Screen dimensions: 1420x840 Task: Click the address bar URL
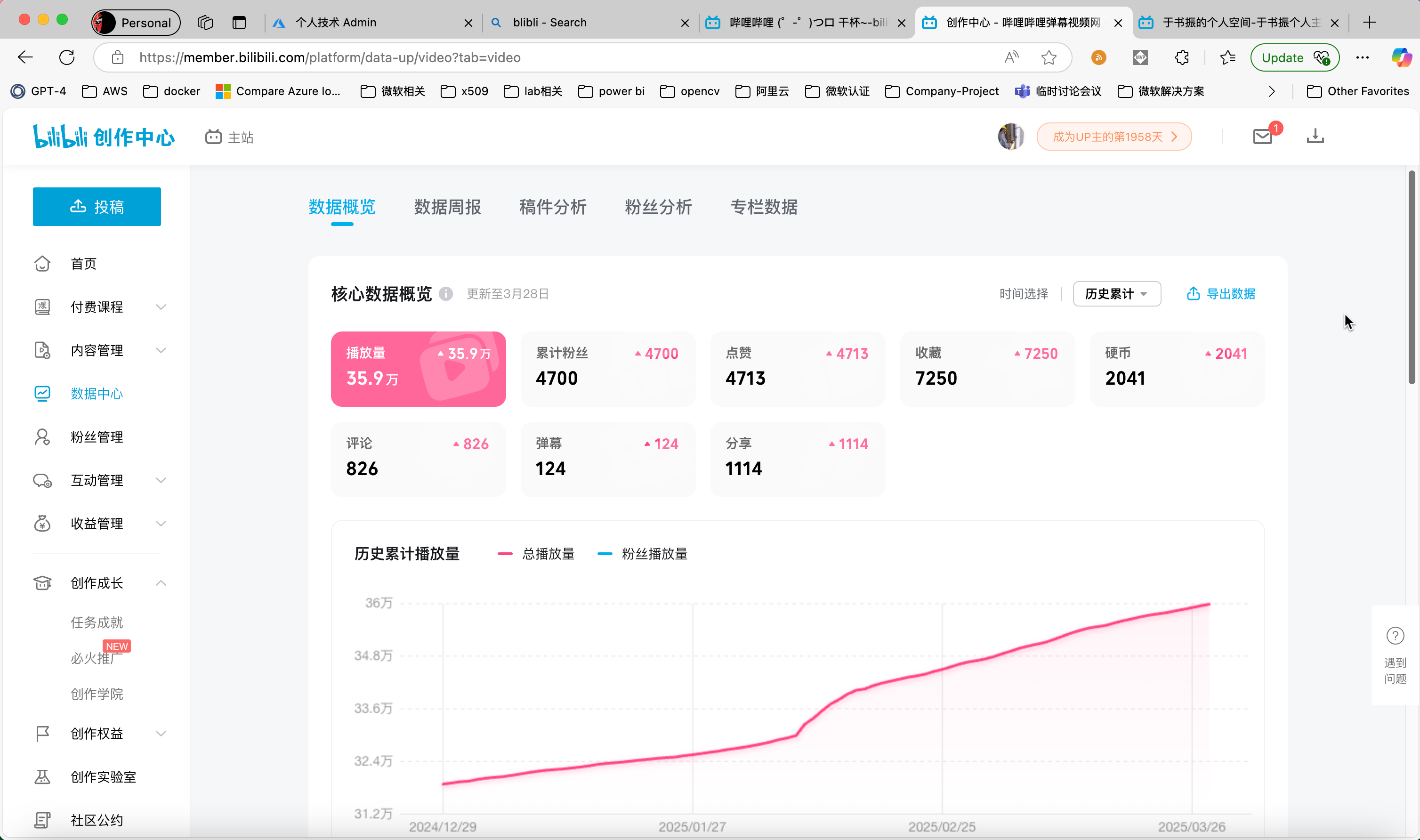[330, 57]
